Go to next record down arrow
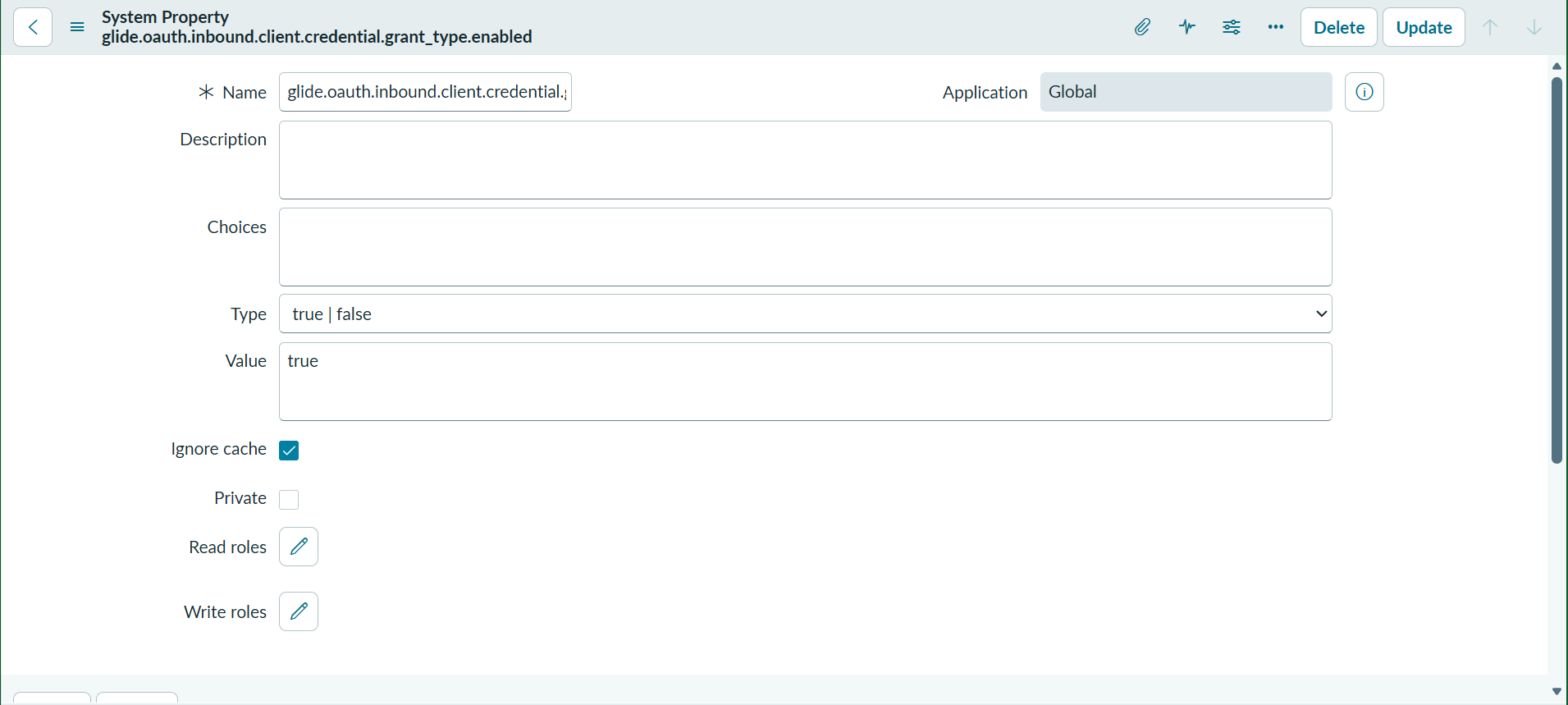This screenshot has width=1568, height=705. click(1534, 27)
